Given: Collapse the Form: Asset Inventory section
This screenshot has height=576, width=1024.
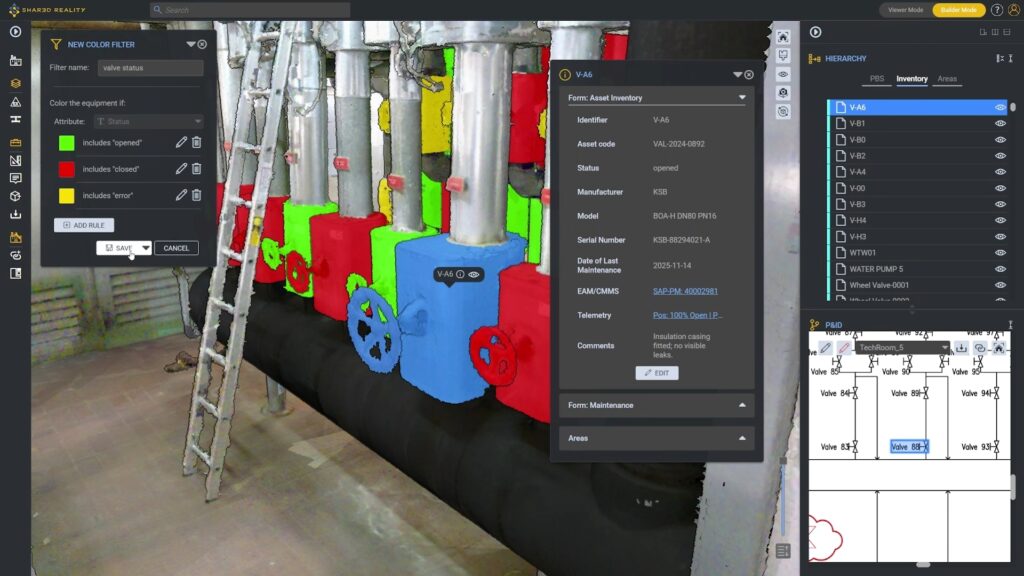Looking at the screenshot, I should click(742, 98).
